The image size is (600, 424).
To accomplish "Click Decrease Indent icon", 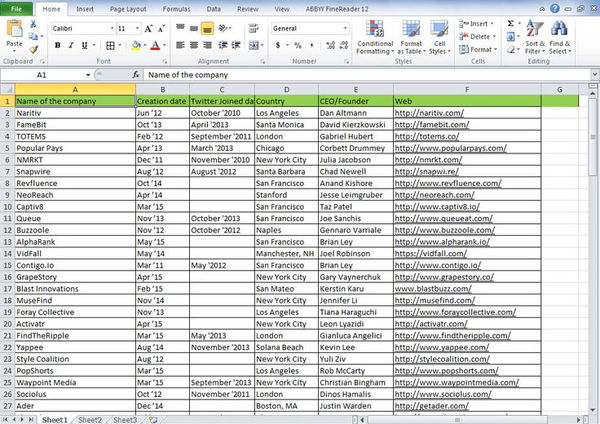I will coord(223,45).
